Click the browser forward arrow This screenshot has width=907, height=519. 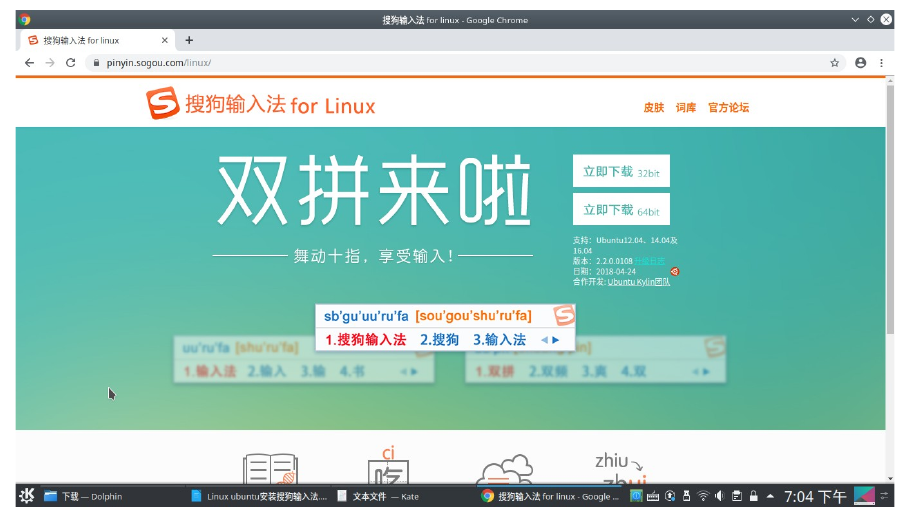[50, 62]
